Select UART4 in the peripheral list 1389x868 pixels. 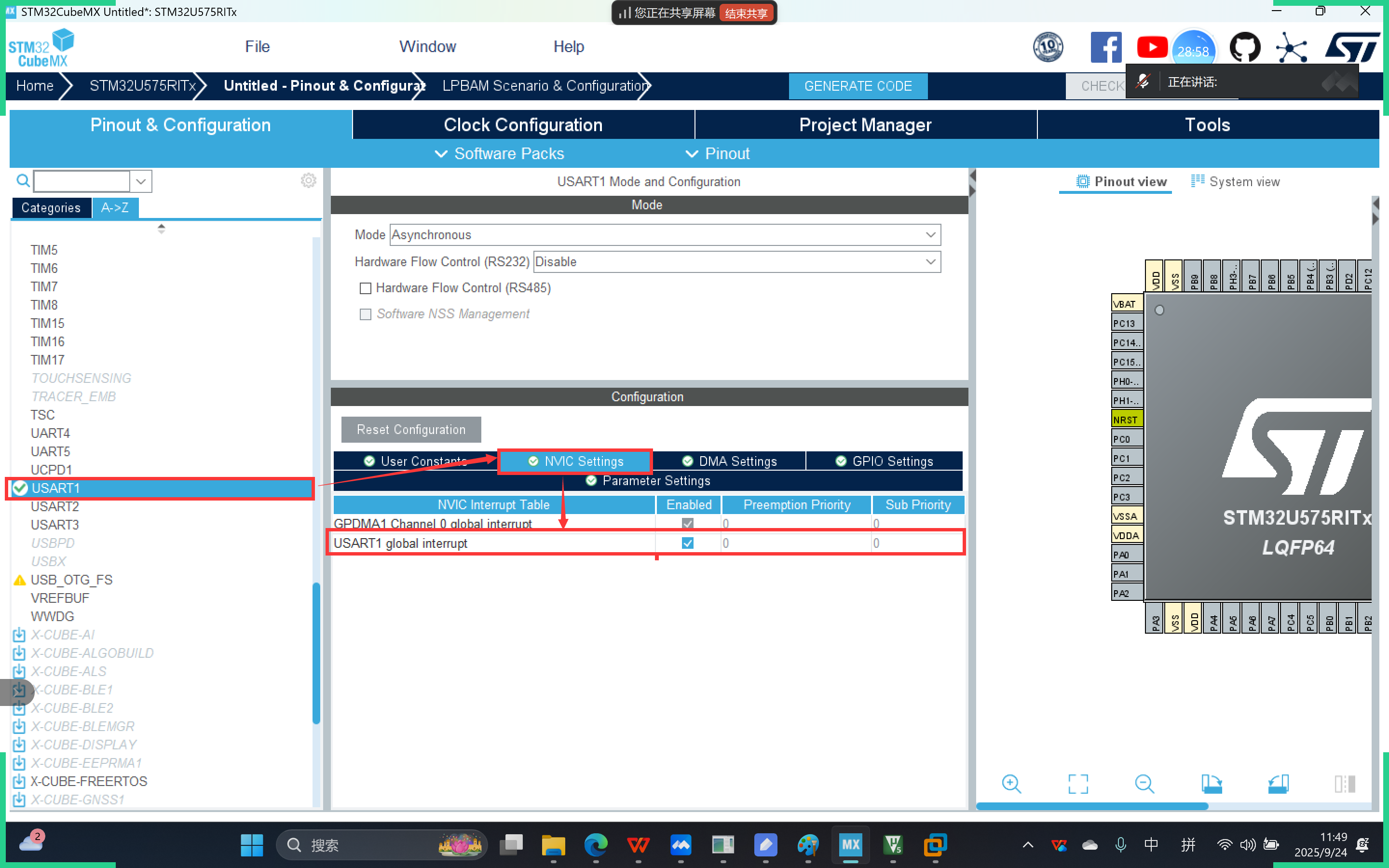click(x=50, y=433)
